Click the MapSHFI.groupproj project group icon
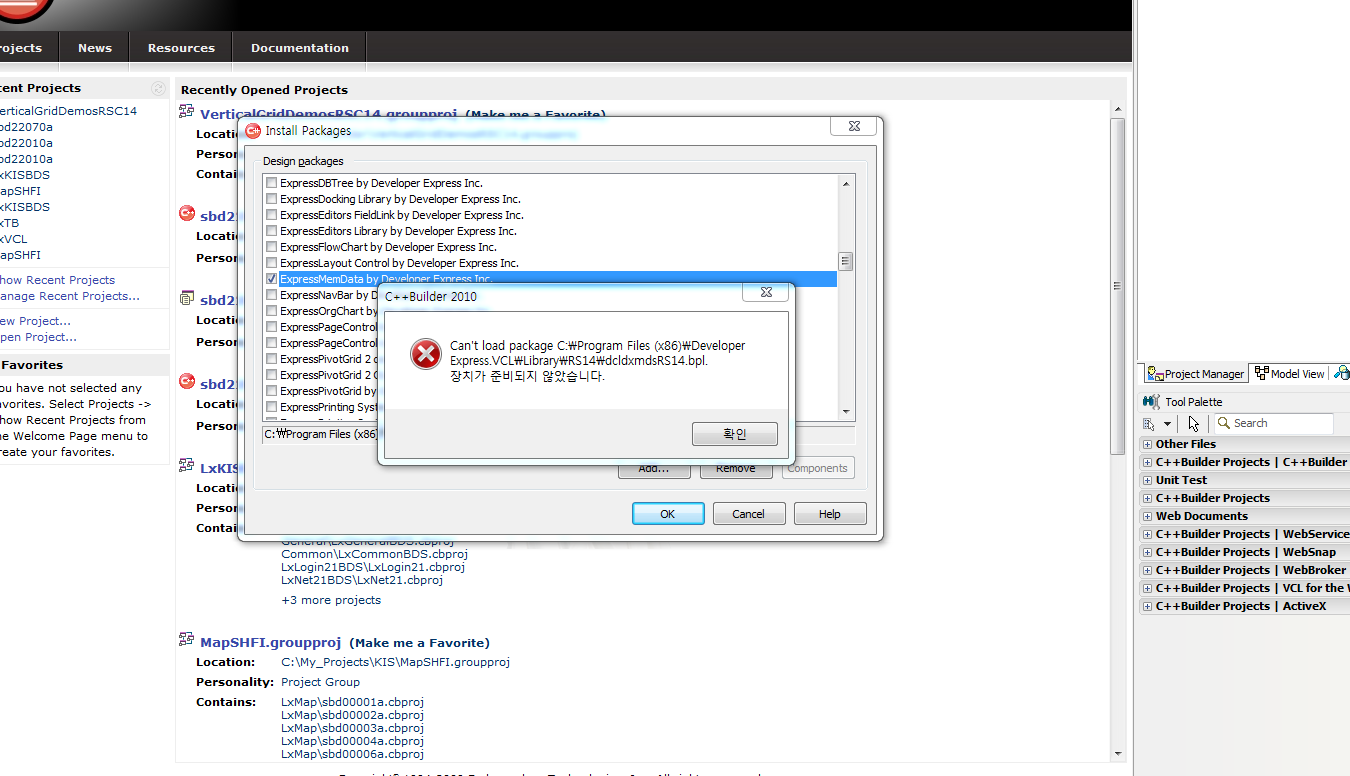 pyautogui.click(x=187, y=641)
